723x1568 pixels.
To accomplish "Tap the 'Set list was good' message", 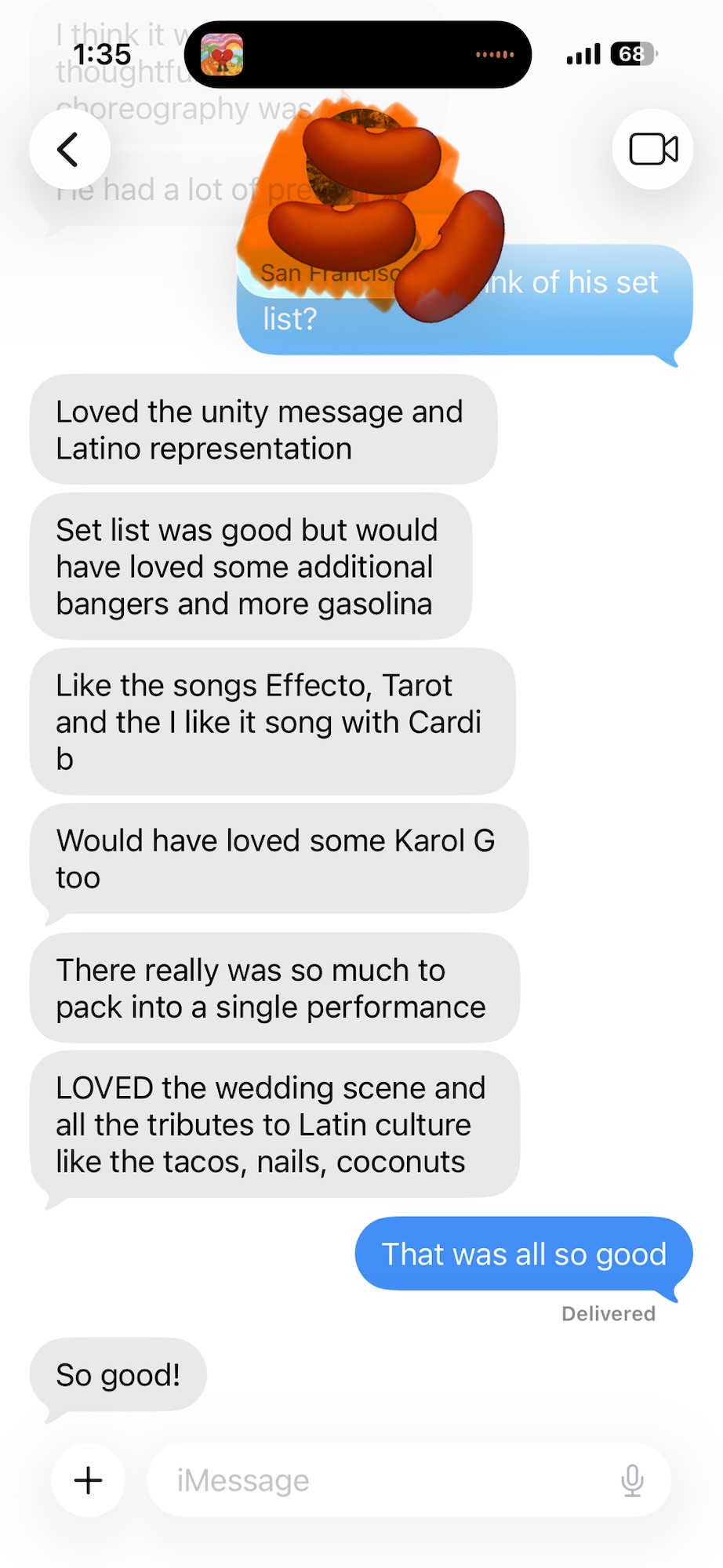I will [251, 566].
